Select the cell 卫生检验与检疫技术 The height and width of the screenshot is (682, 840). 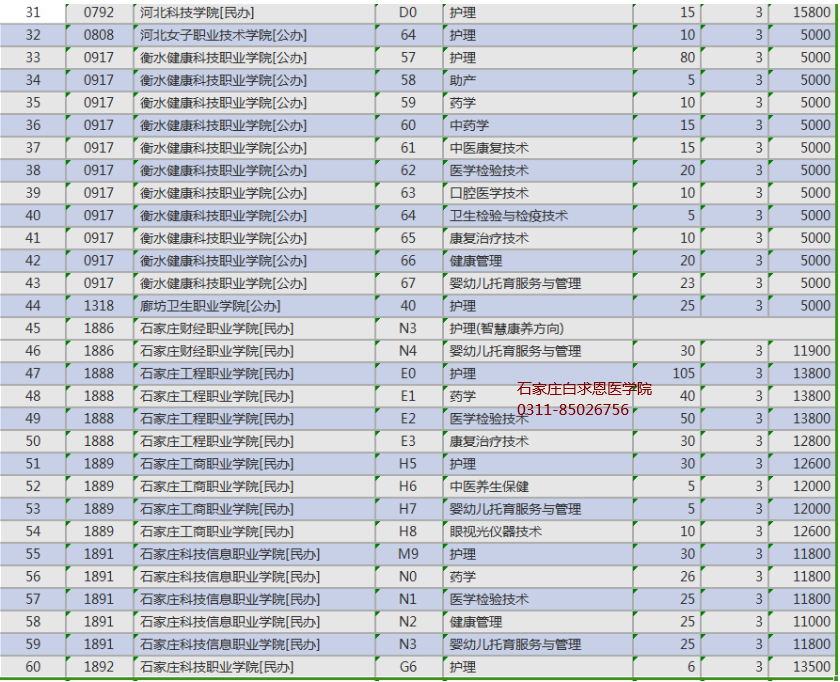click(x=538, y=215)
